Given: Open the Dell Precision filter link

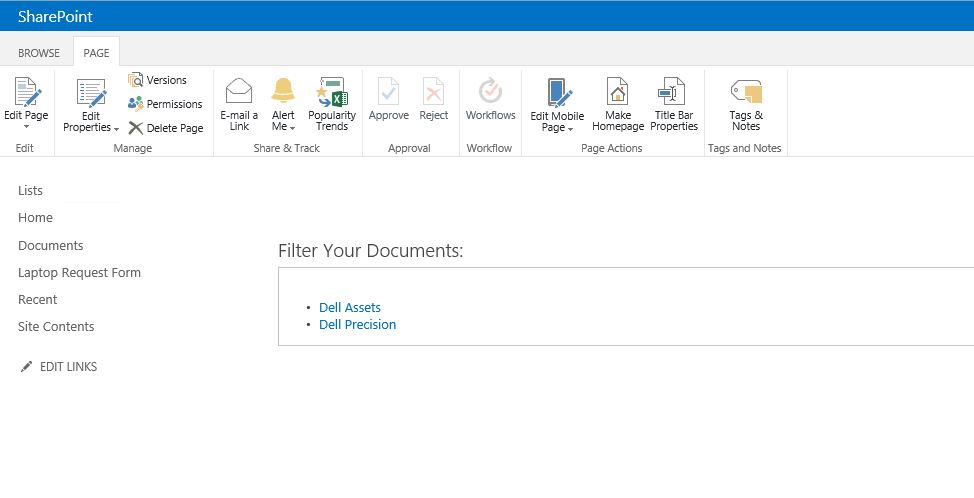Looking at the screenshot, I should [357, 324].
